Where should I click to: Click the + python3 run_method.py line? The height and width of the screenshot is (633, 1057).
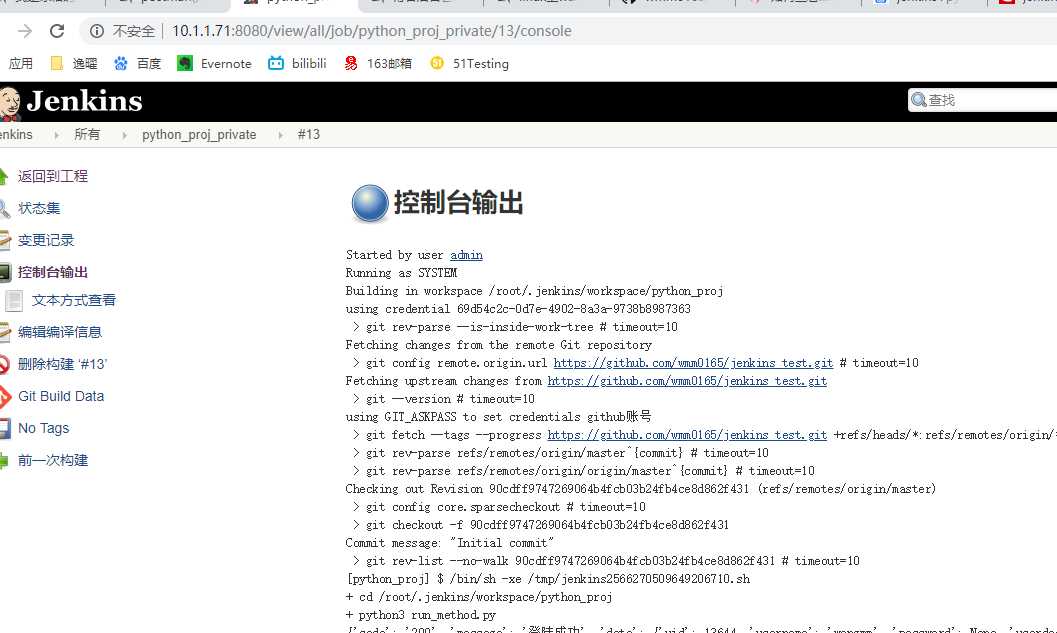[x=421, y=615]
